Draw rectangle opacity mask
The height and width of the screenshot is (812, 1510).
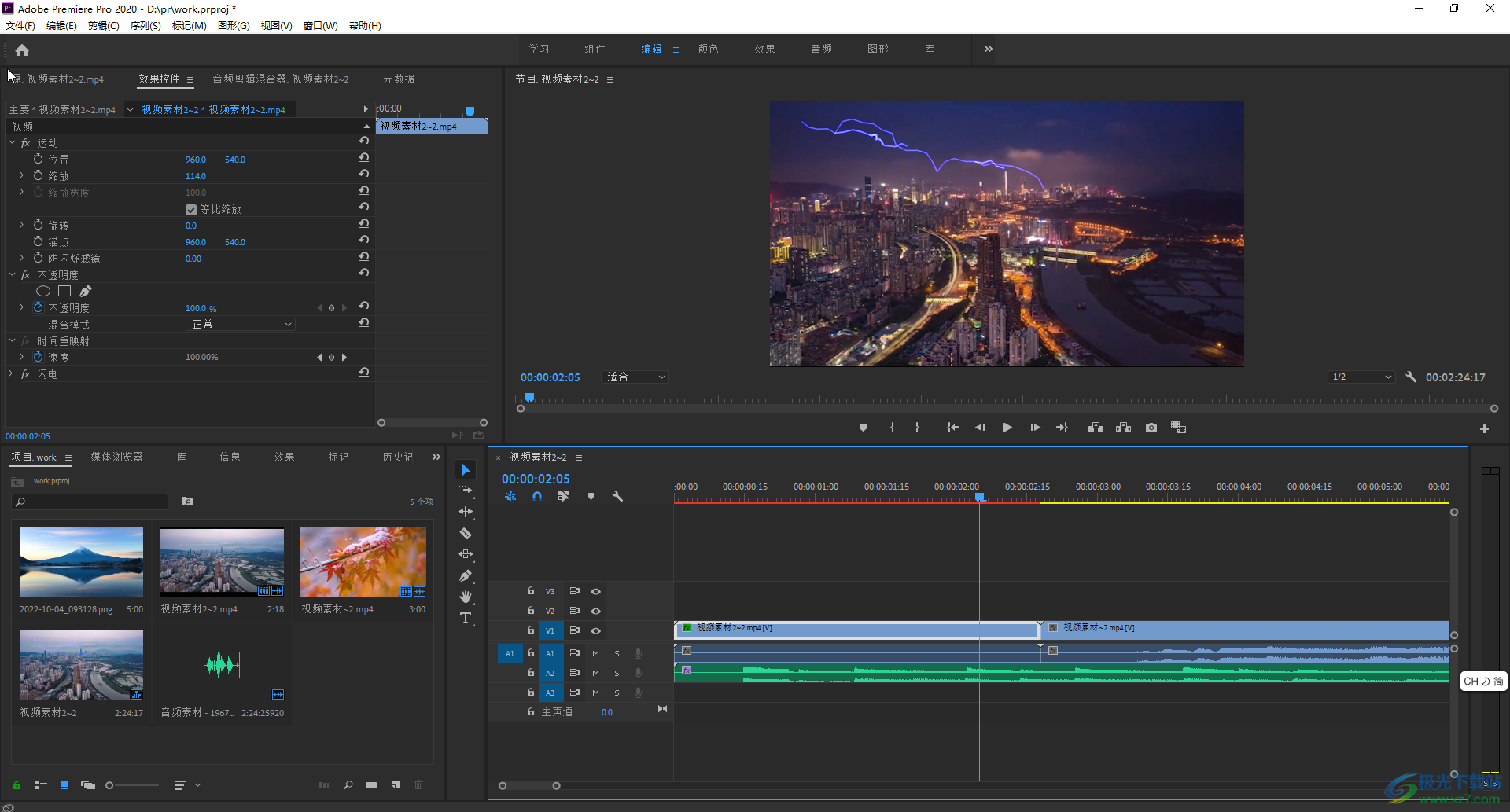tap(64, 291)
